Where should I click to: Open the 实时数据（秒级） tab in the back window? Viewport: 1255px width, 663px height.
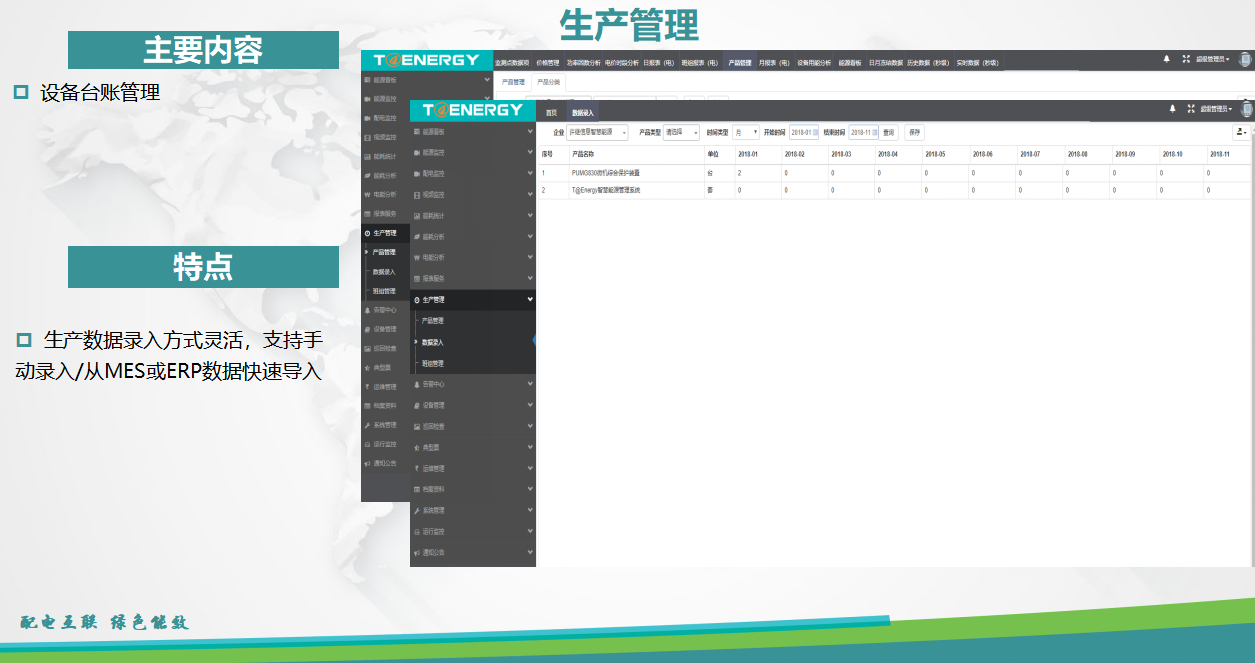(976, 62)
